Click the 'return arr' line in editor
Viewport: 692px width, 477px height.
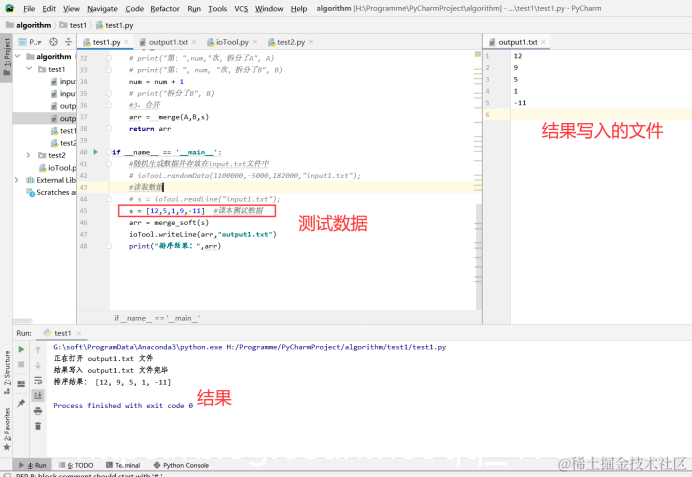tap(150, 129)
